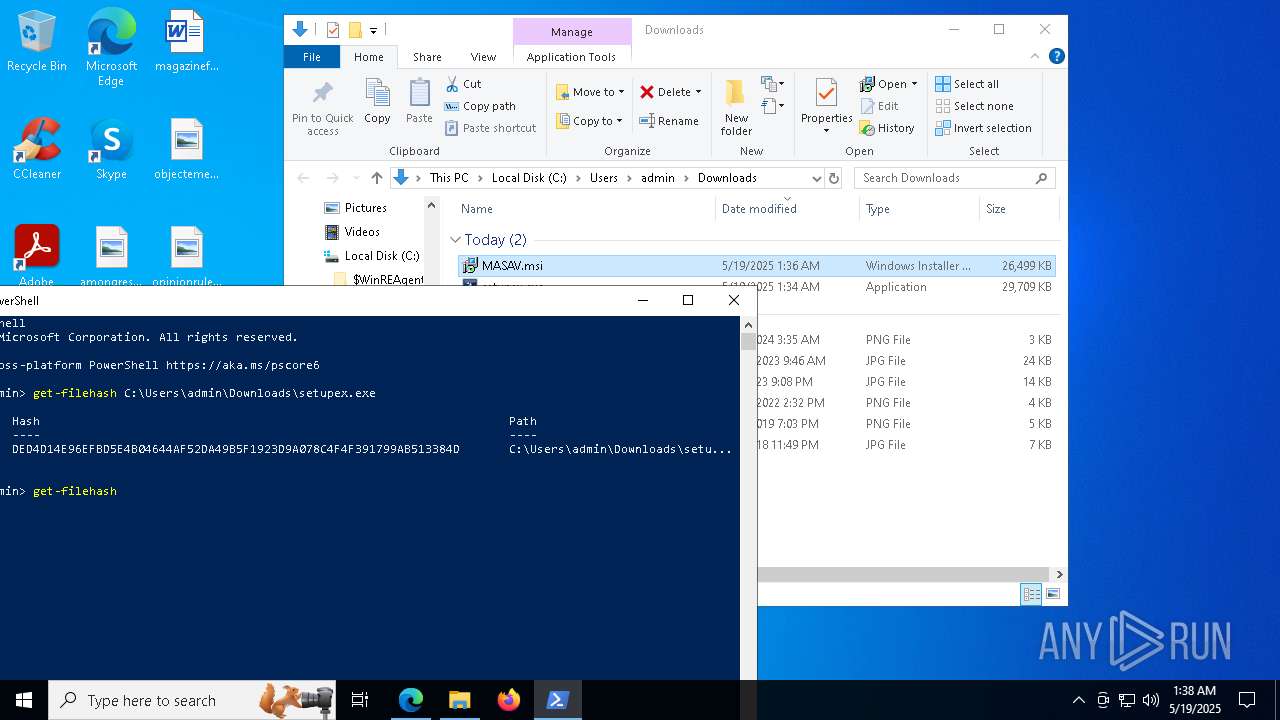Click the Manage contextual tab
This screenshot has height=720, width=1280.
[572, 32]
